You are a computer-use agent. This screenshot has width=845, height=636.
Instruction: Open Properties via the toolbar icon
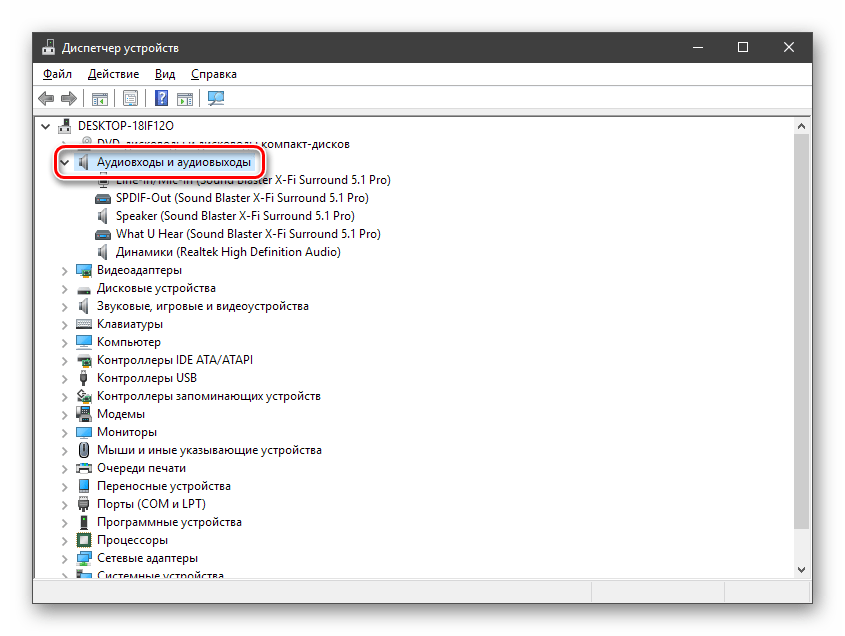pyautogui.click(x=130, y=98)
